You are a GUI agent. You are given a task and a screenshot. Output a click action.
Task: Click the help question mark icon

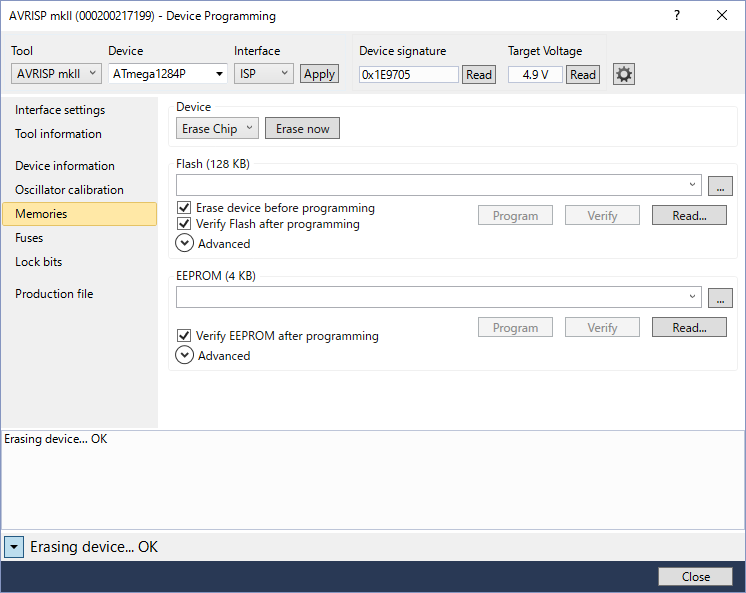677,15
